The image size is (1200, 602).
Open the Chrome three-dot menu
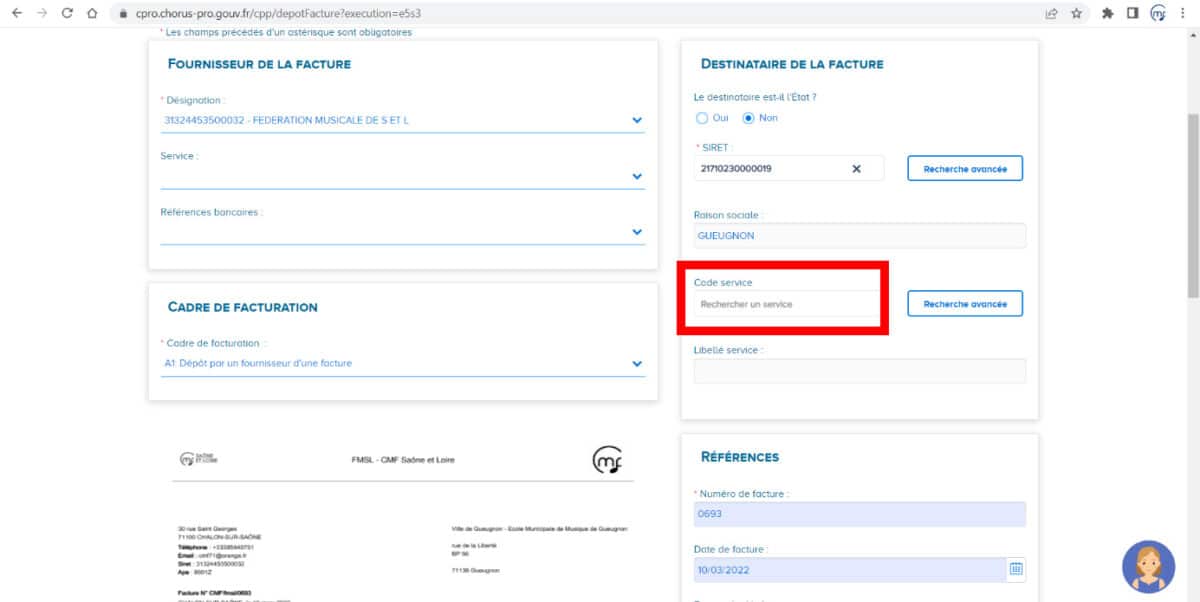[x=1183, y=14]
